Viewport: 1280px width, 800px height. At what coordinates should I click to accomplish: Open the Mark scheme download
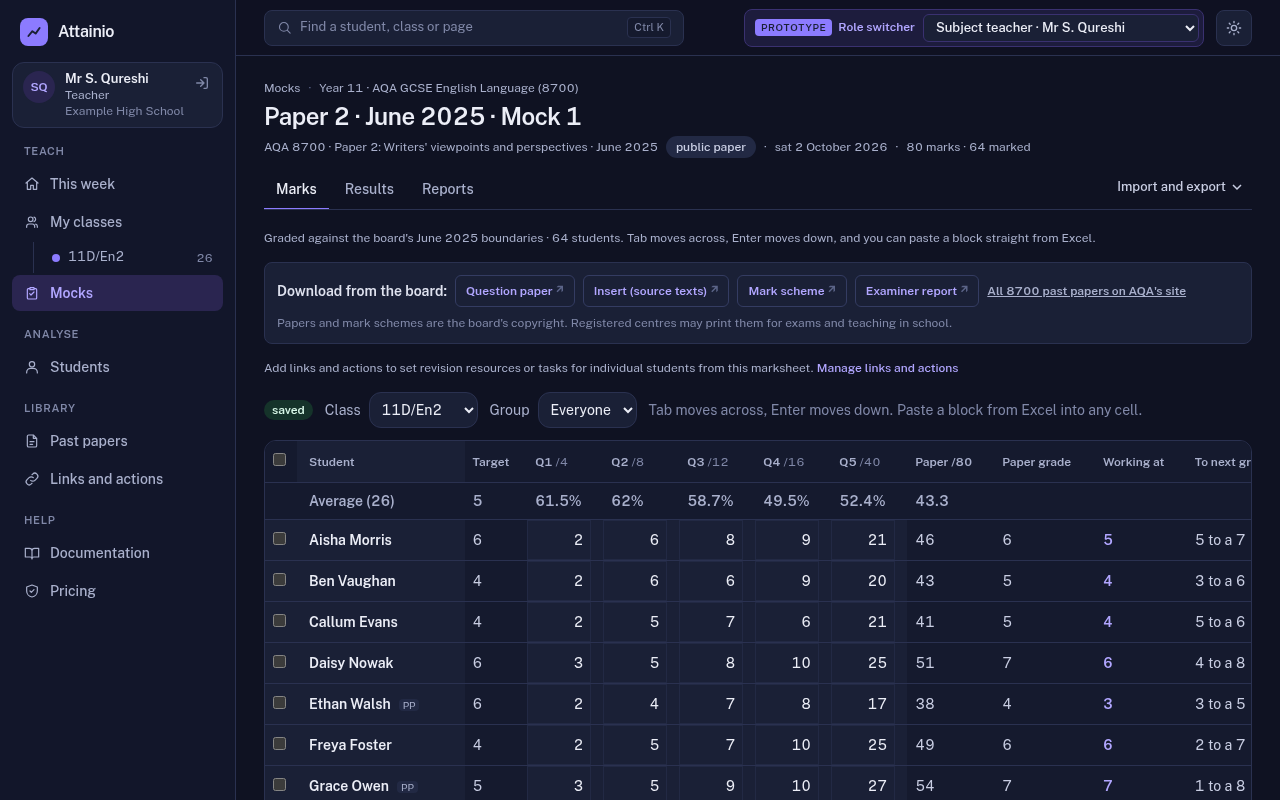[x=792, y=291]
